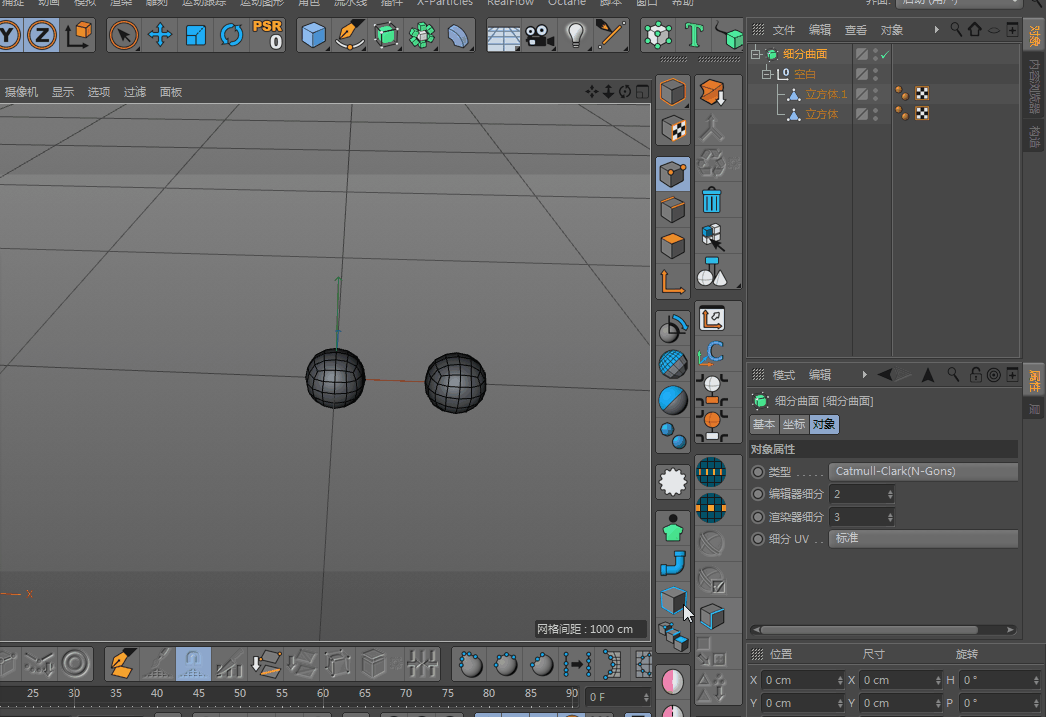Open the green Array modeling generator icon
Image resolution: width=1046 pixels, height=717 pixels.
click(422, 35)
